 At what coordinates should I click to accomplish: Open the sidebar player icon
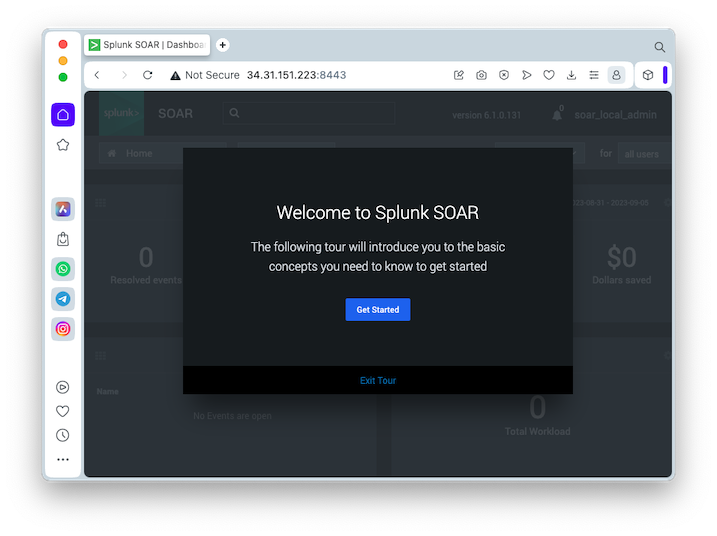click(63, 387)
